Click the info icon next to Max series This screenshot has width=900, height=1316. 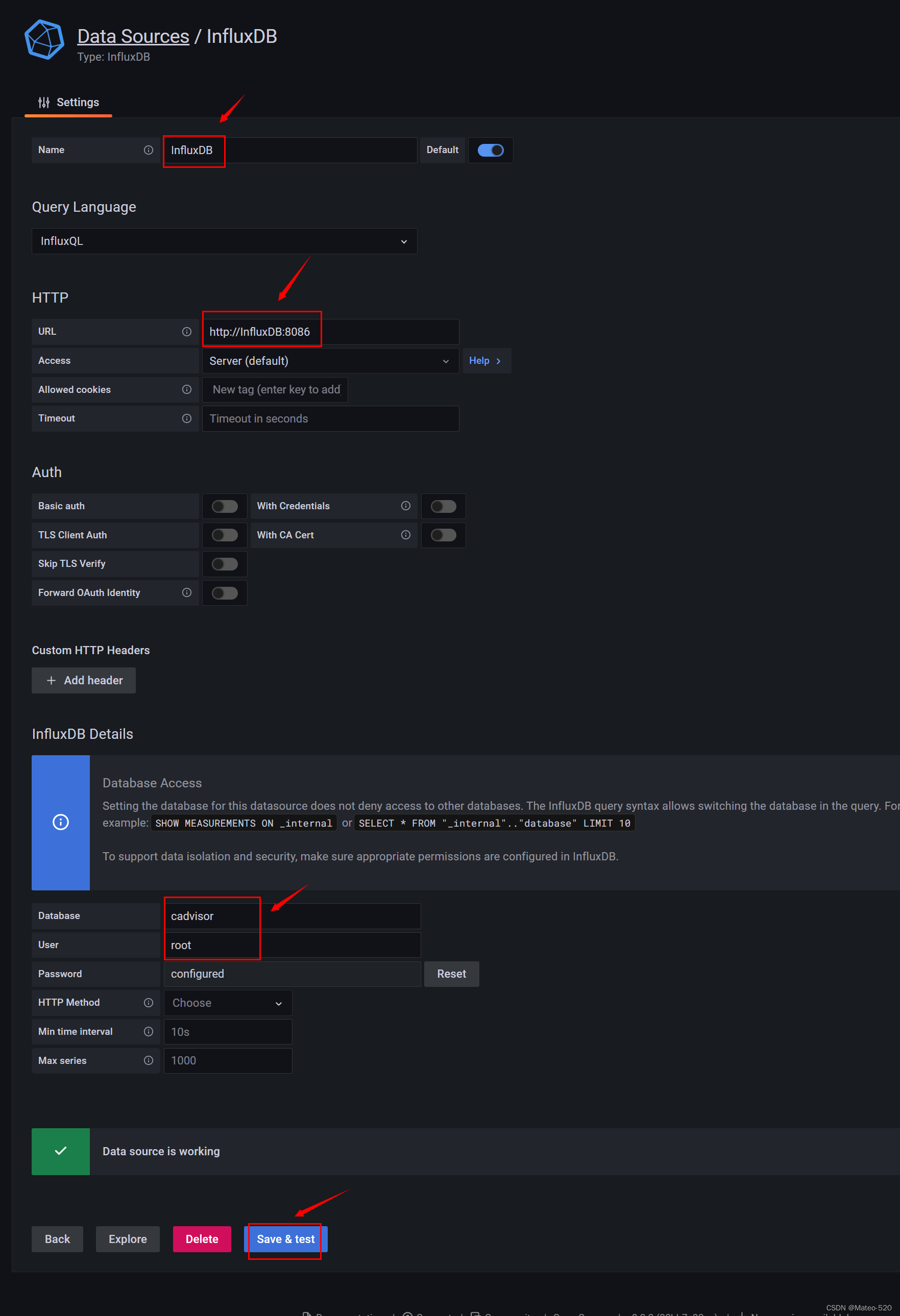[149, 1060]
